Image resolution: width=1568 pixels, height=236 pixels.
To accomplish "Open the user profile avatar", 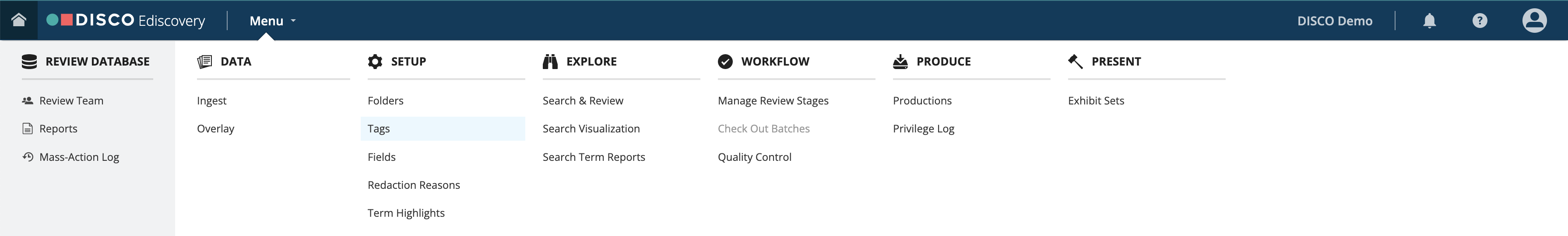I will coord(1534,21).
